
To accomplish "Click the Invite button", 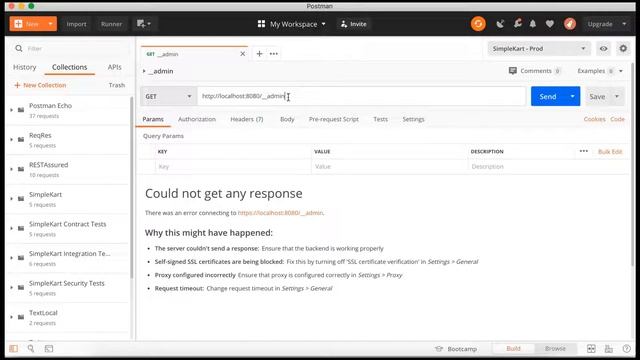I will (x=353, y=24).
